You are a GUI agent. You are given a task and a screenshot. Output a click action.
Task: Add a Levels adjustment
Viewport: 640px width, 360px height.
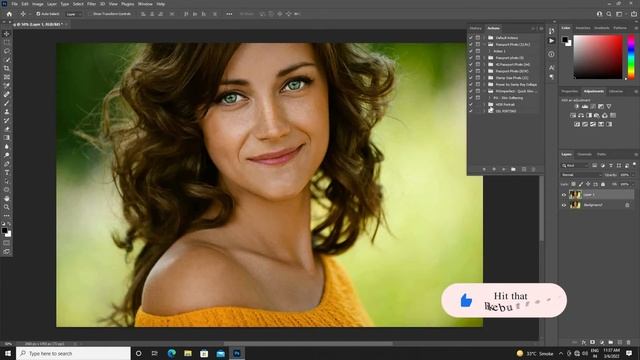coord(584,107)
